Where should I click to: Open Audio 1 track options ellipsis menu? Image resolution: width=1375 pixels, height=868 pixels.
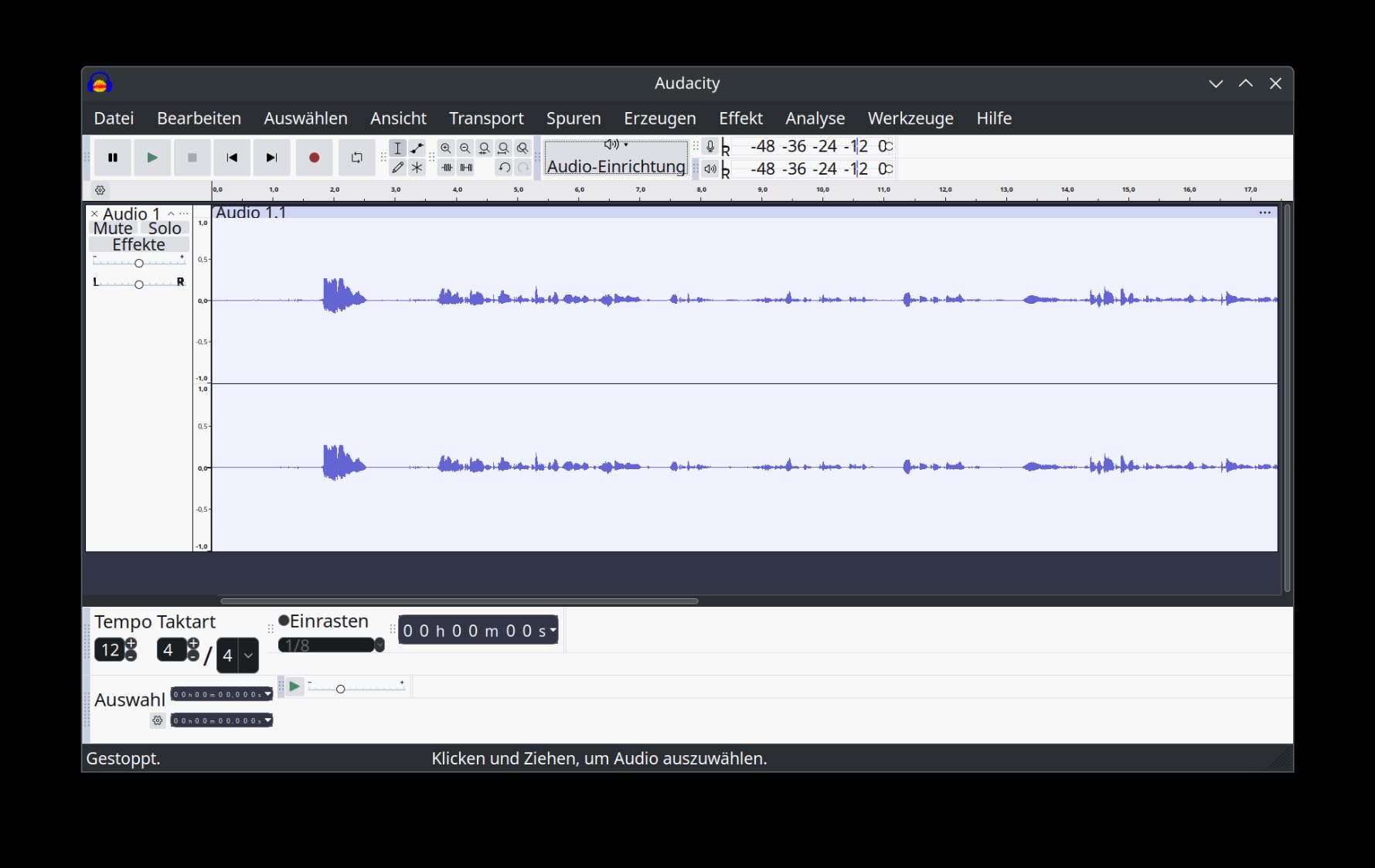tap(184, 214)
